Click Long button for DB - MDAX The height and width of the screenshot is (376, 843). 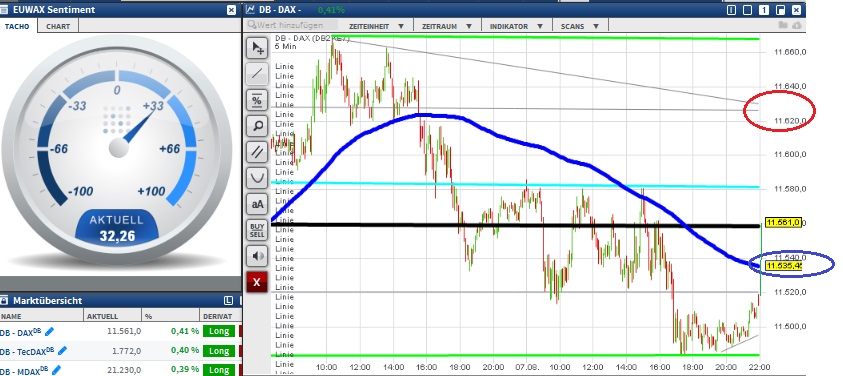tap(219, 370)
